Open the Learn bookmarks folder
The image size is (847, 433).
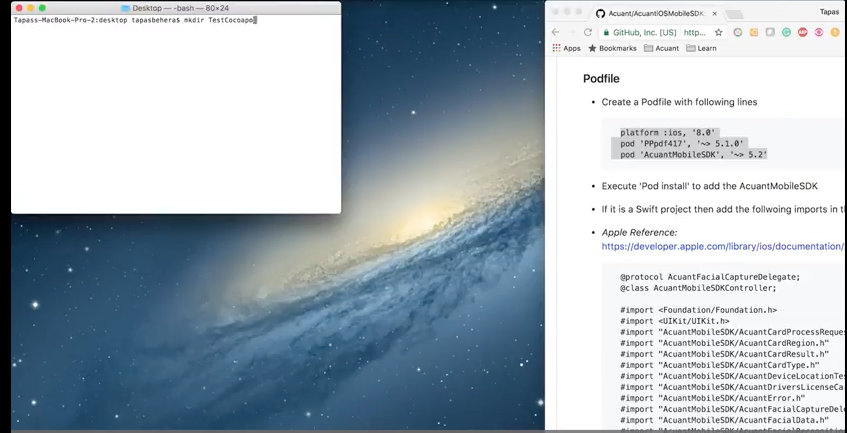(701, 48)
